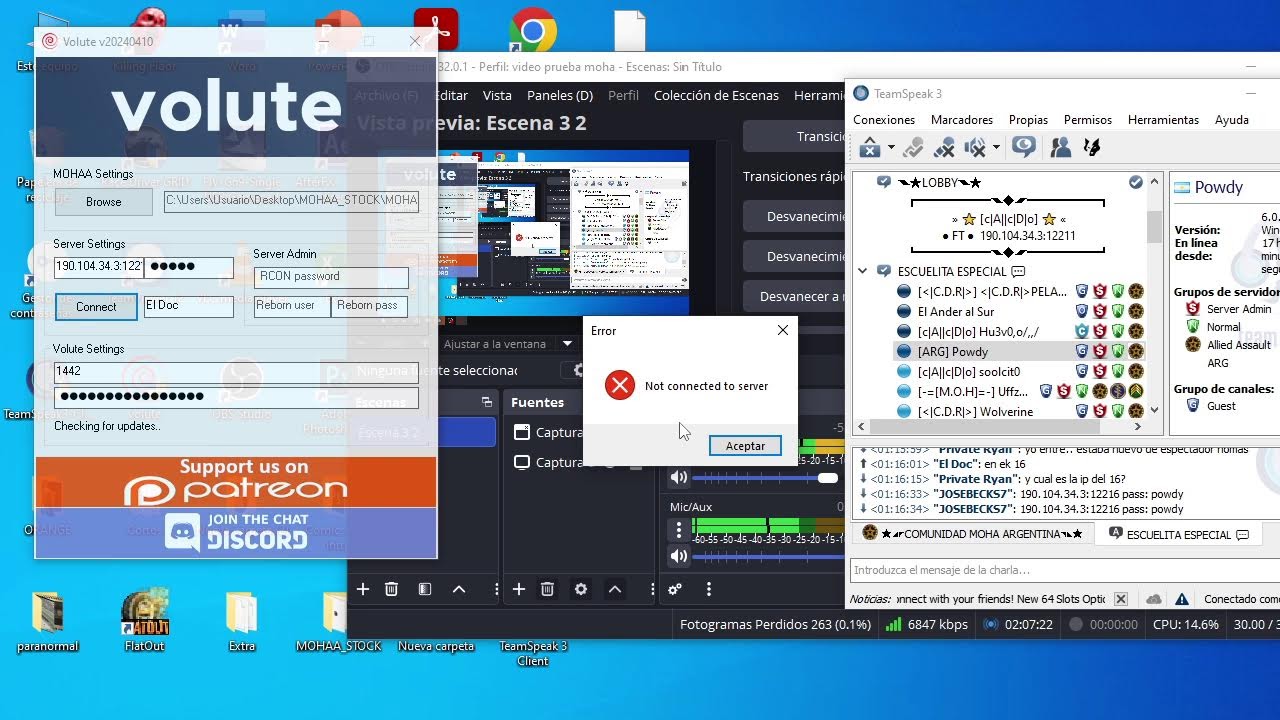Open the Propias menu in TeamSpeak

tap(1028, 120)
